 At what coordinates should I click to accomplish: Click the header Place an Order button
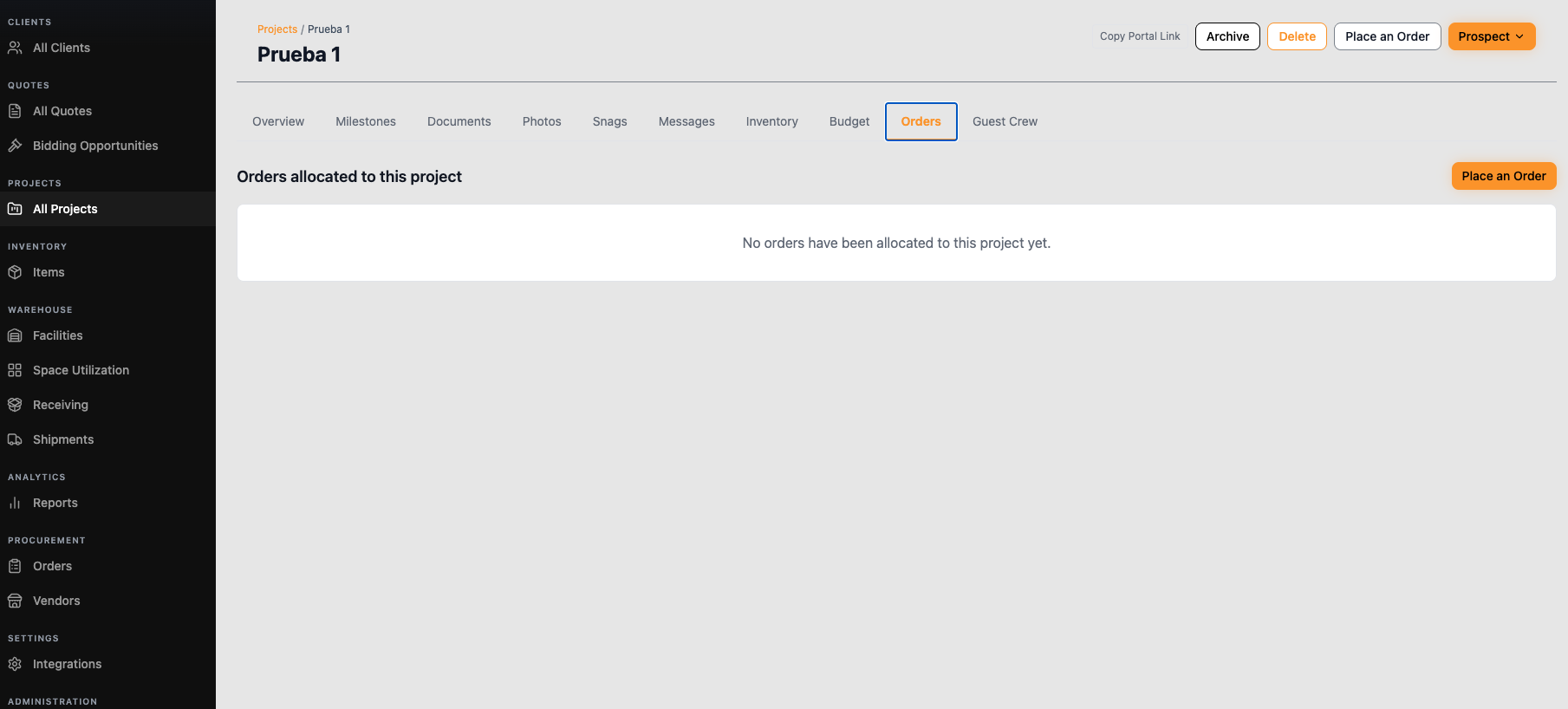point(1387,36)
